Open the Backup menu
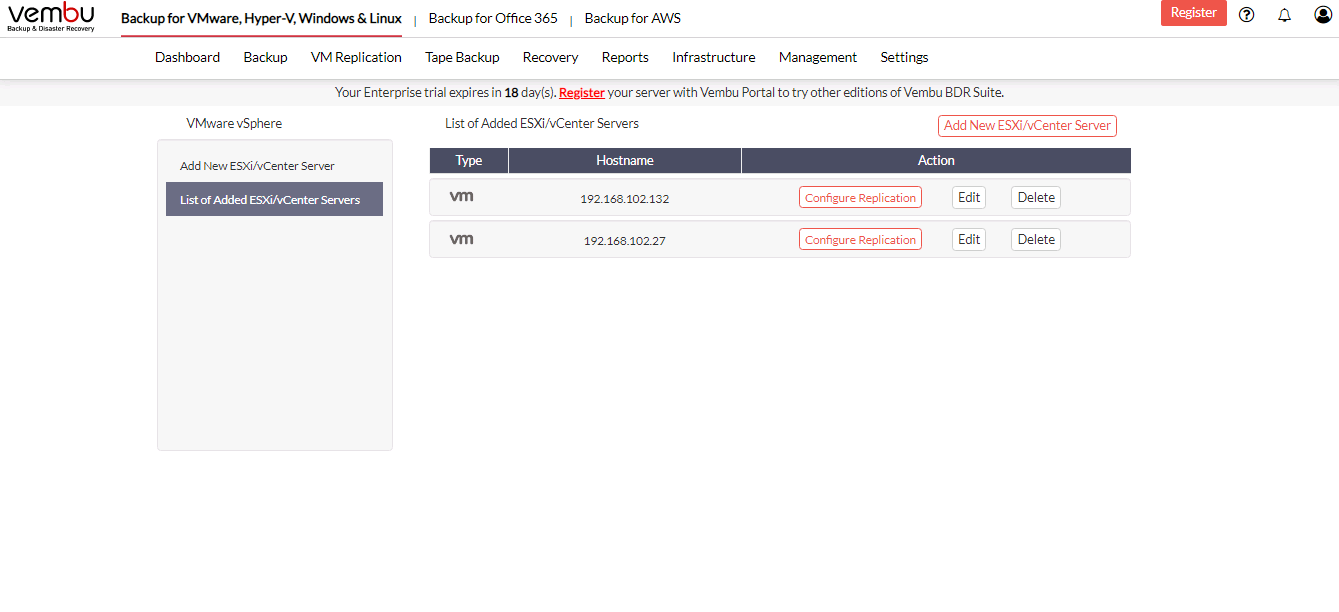The height and width of the screenshot is (612, 1339). 265,57
